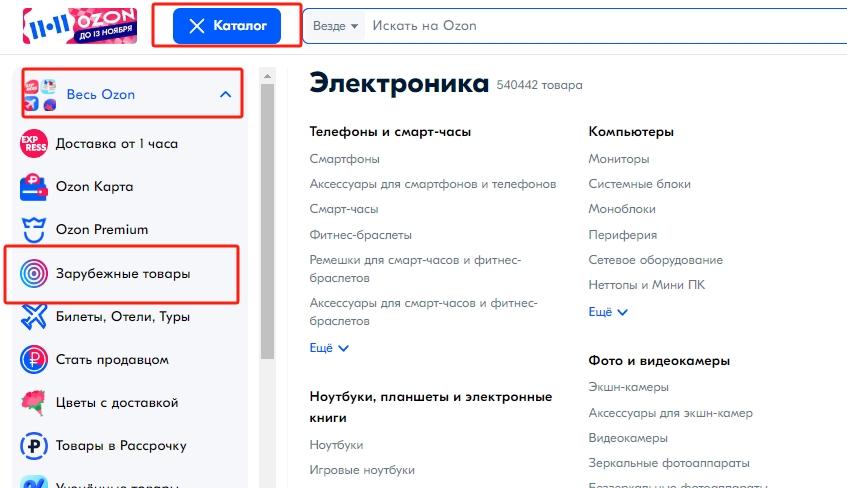Open the Видеокамеры link
Screen dimensions: 847x488
tap(628, 438)
